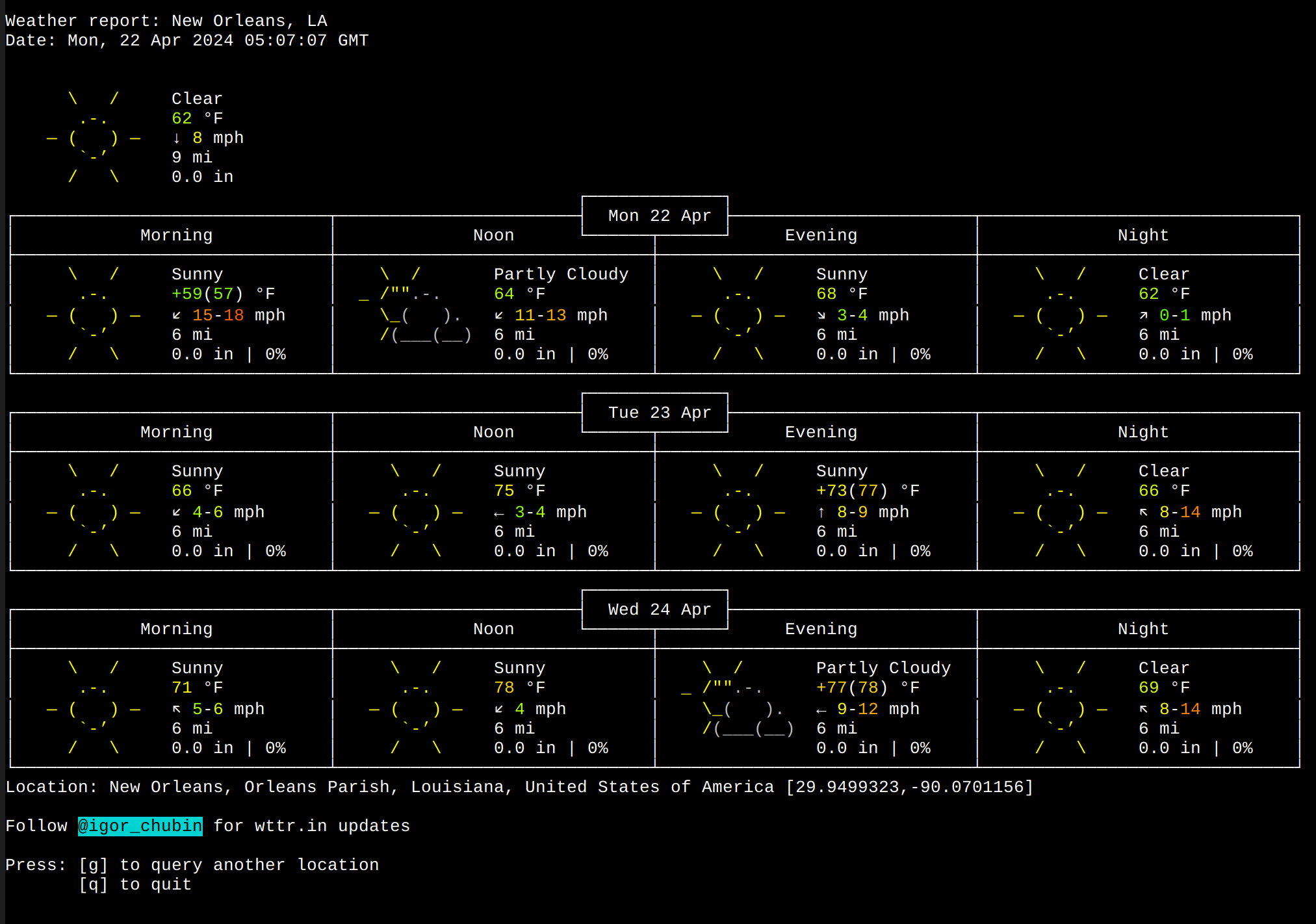This screenshot has height=924, width=1316.
Task: Click Wednesday noon sunny ASCII icon
Action: click(x=416, y=708)
